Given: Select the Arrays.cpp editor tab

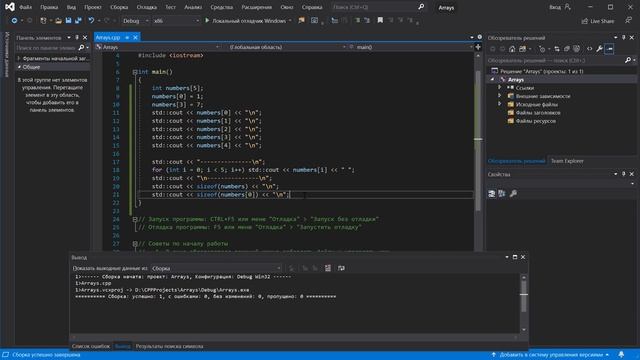Looking at the screenshot, I should click(x=108, y=37).
